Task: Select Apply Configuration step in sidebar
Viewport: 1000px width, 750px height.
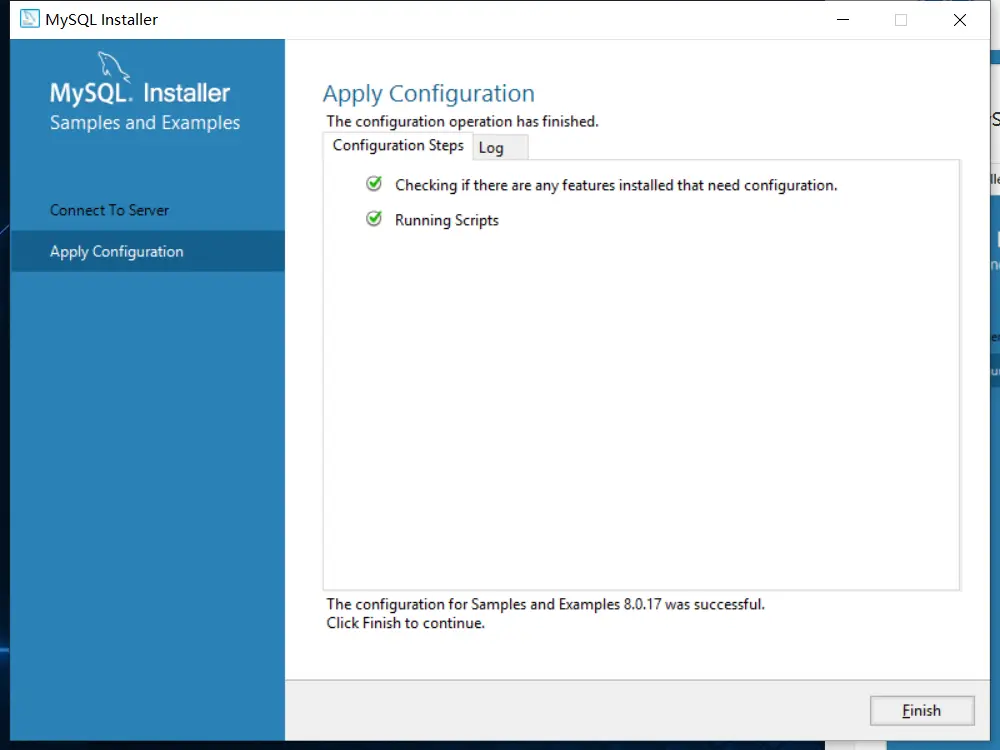Action: (x=147, y=251)
